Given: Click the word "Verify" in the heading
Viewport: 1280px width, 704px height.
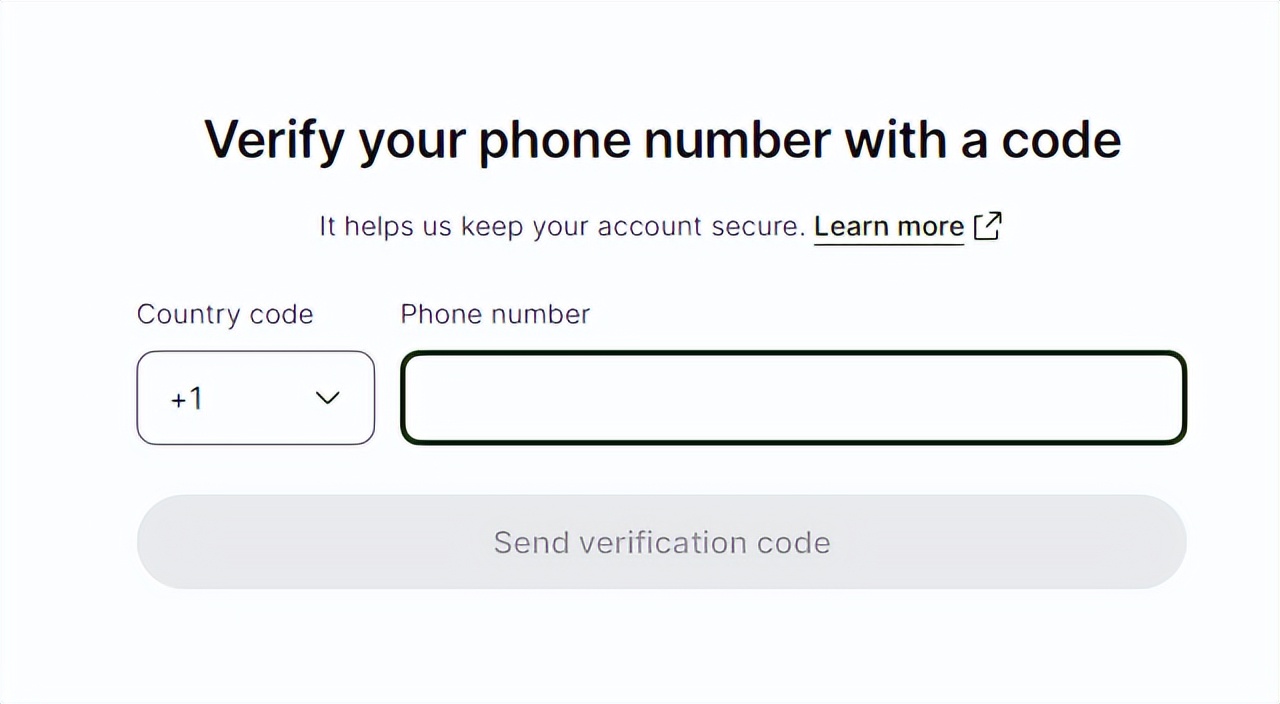Looking at the screenshot, I should (273, 140).
